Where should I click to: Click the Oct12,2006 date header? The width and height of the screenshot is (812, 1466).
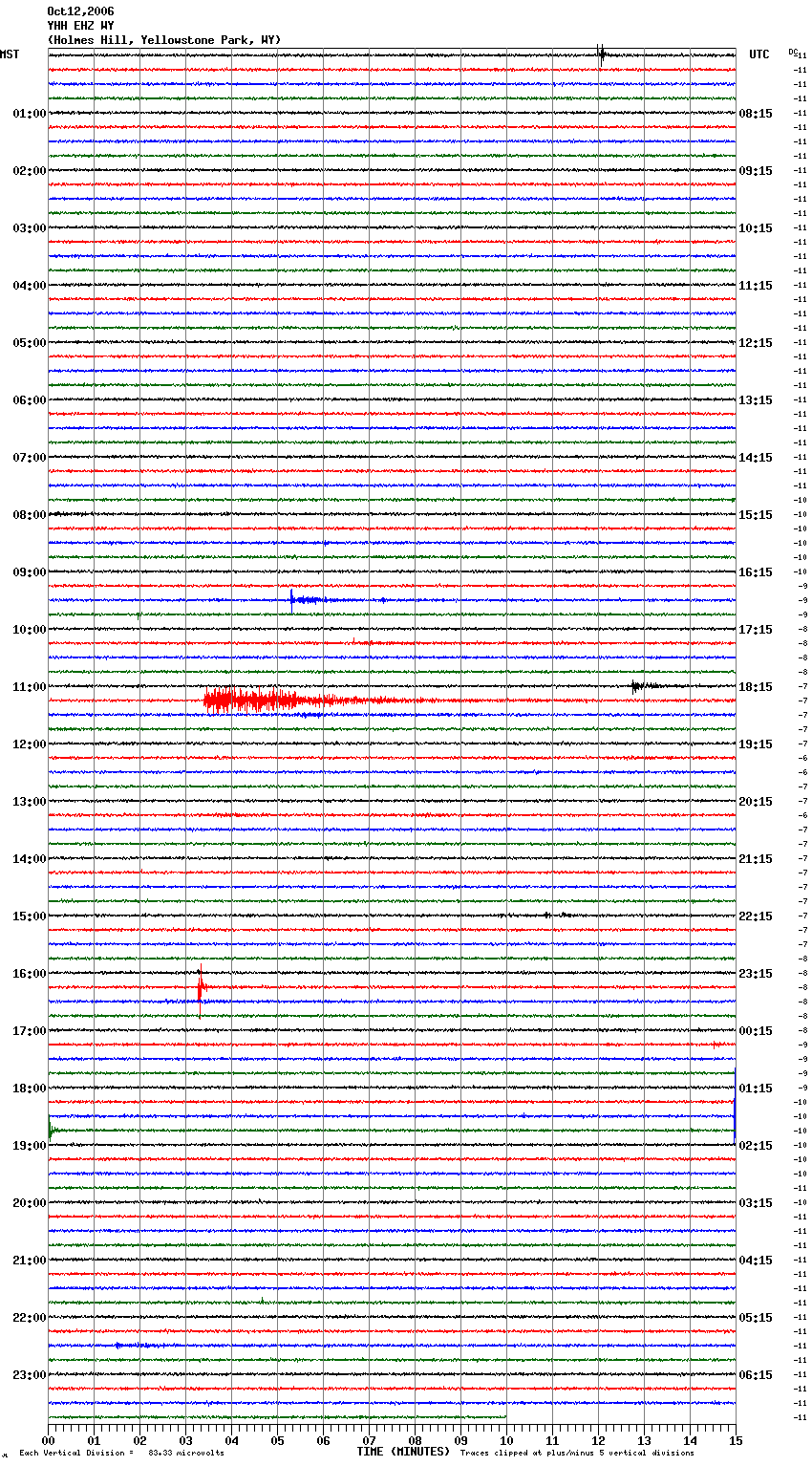(80, 11)
